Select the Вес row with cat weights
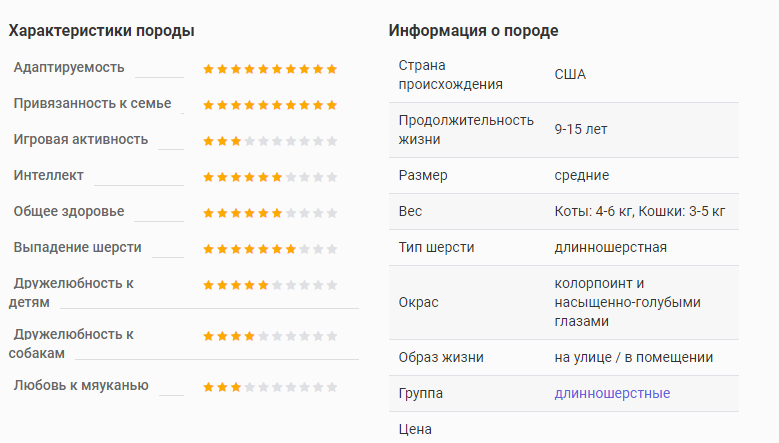Viewport: 779px width, 443px height. click(564, 212)
